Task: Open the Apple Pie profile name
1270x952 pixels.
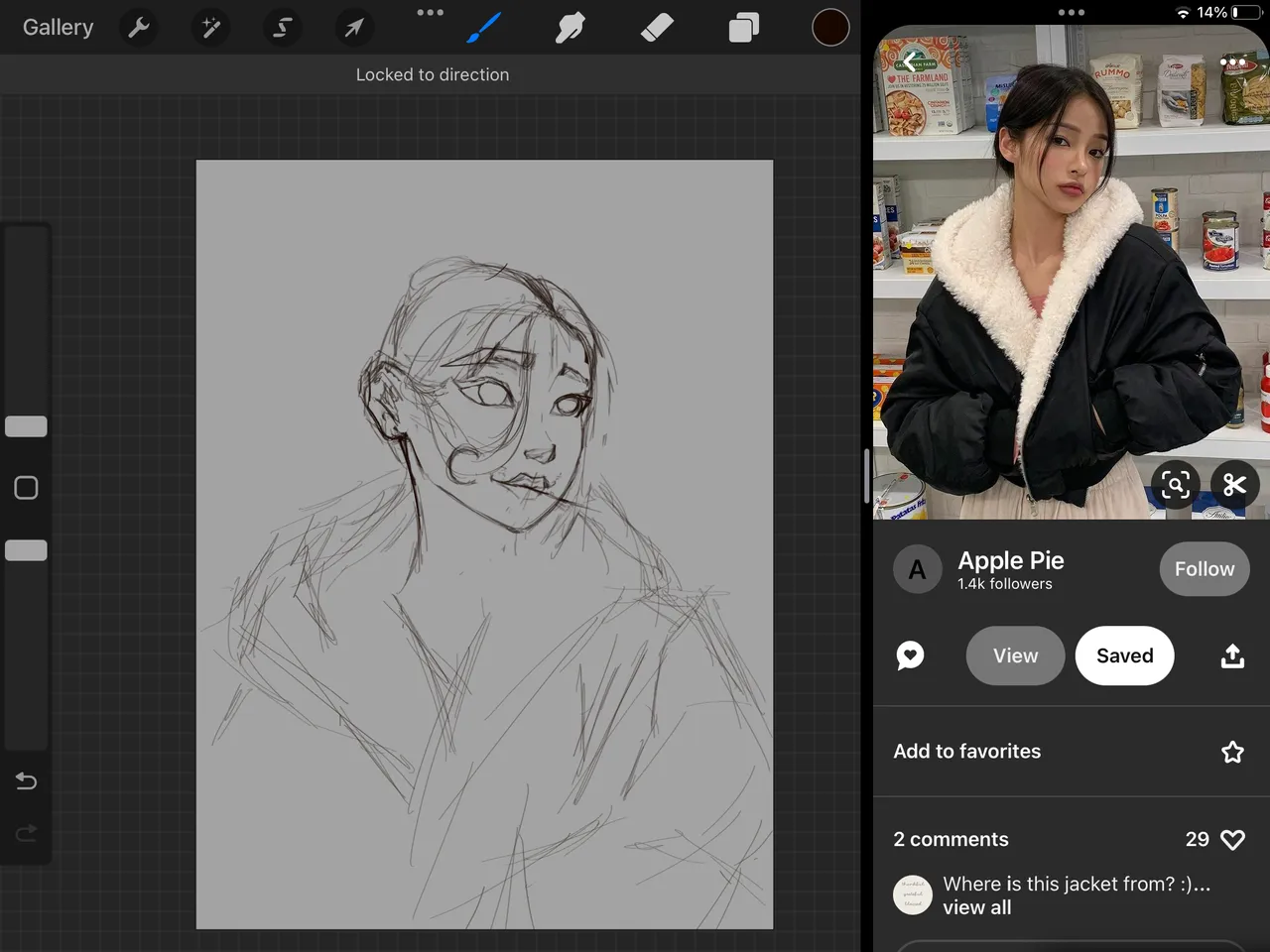Action: tap(1011, 560)
